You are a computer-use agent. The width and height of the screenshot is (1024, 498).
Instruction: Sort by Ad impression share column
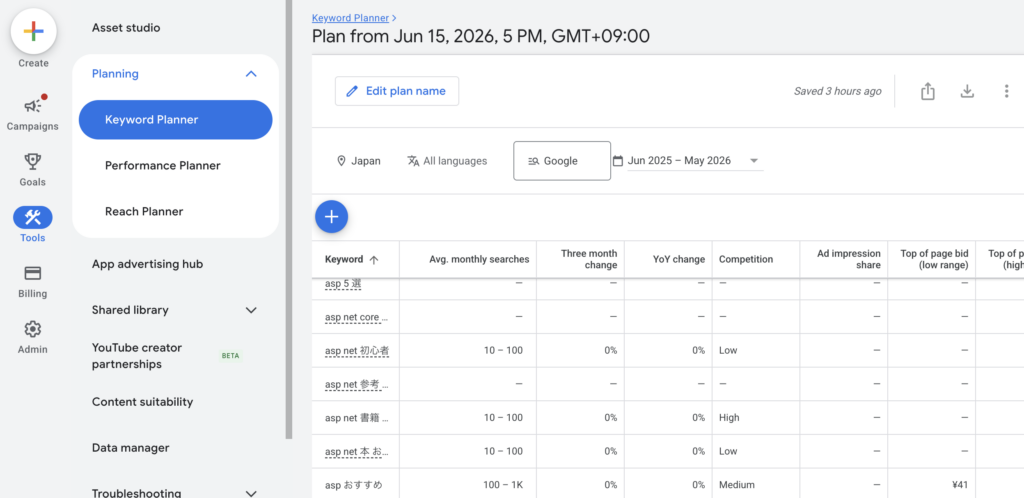pyautogui.click(x=848, y=259)
